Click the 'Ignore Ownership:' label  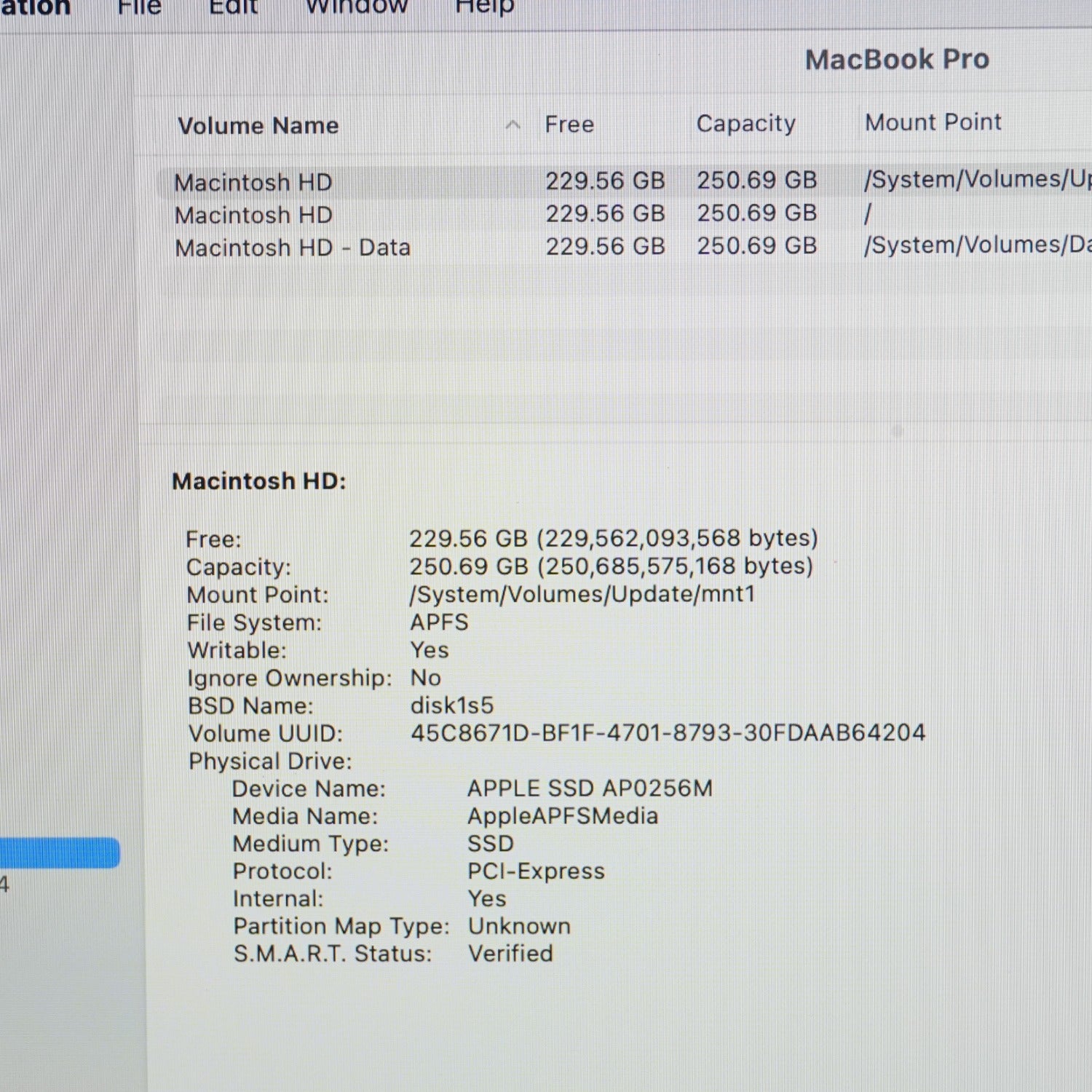point(290,678)
